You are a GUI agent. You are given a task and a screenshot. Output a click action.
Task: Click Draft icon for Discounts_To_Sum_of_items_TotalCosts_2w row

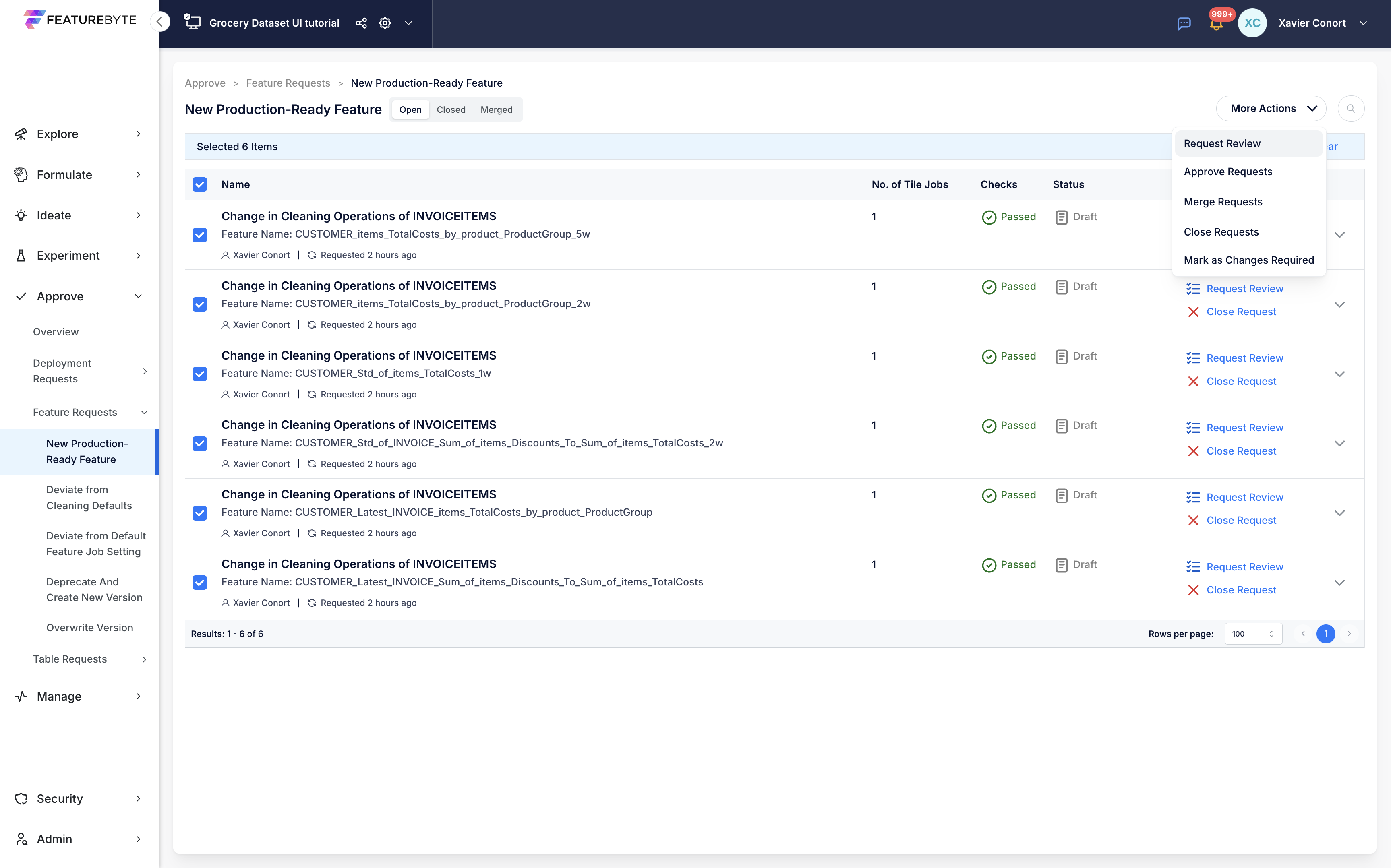1061,426
